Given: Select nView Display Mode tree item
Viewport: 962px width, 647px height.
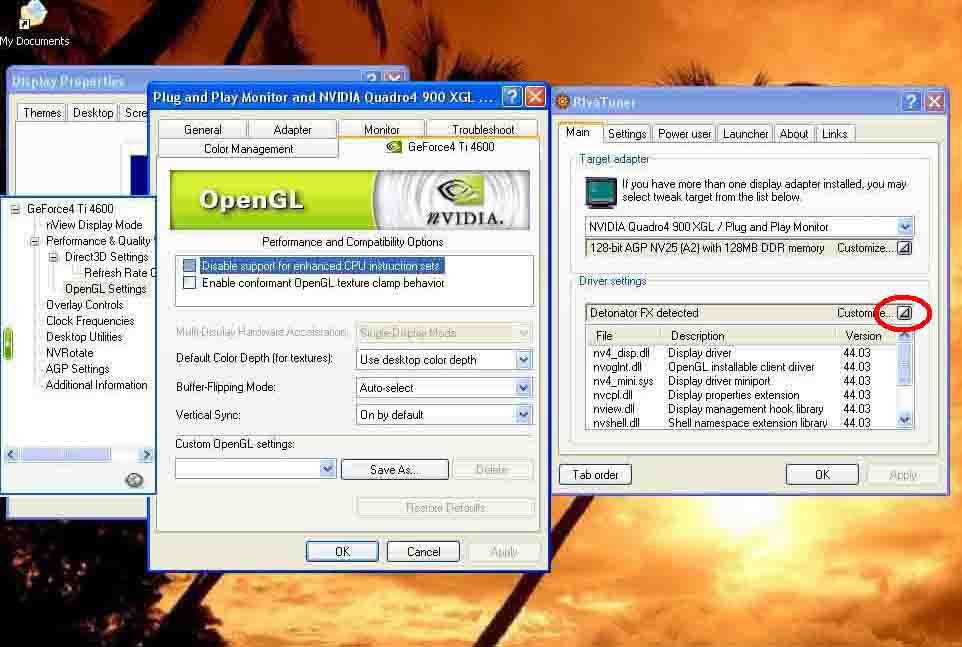Looking at the screenshot, I should 94,225.
